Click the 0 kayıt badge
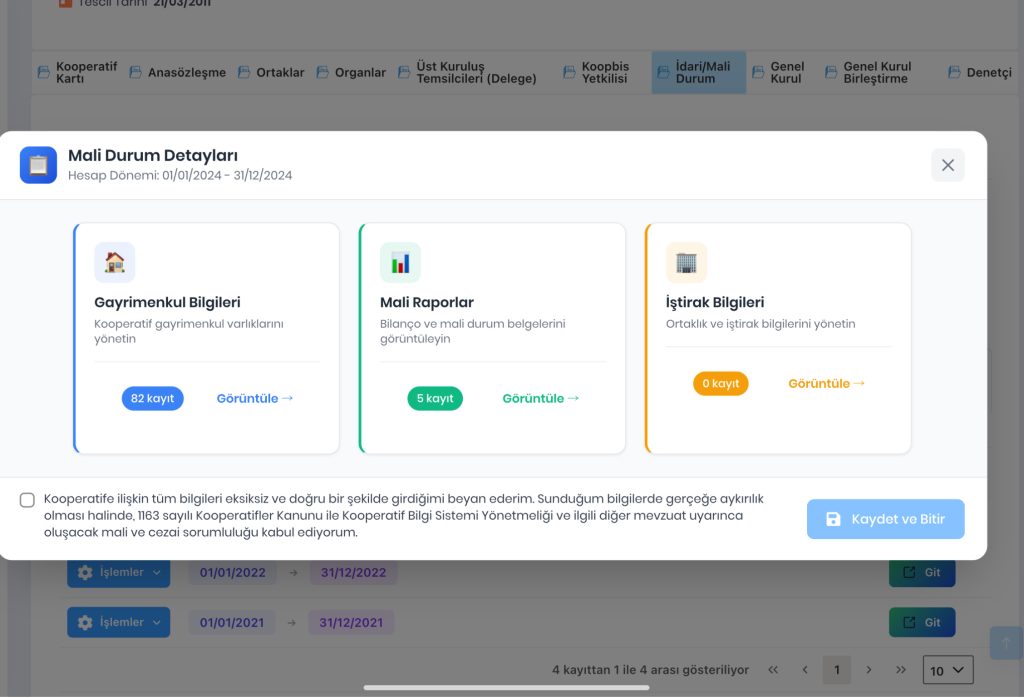The image size is (1024, 697). point(720,383)
